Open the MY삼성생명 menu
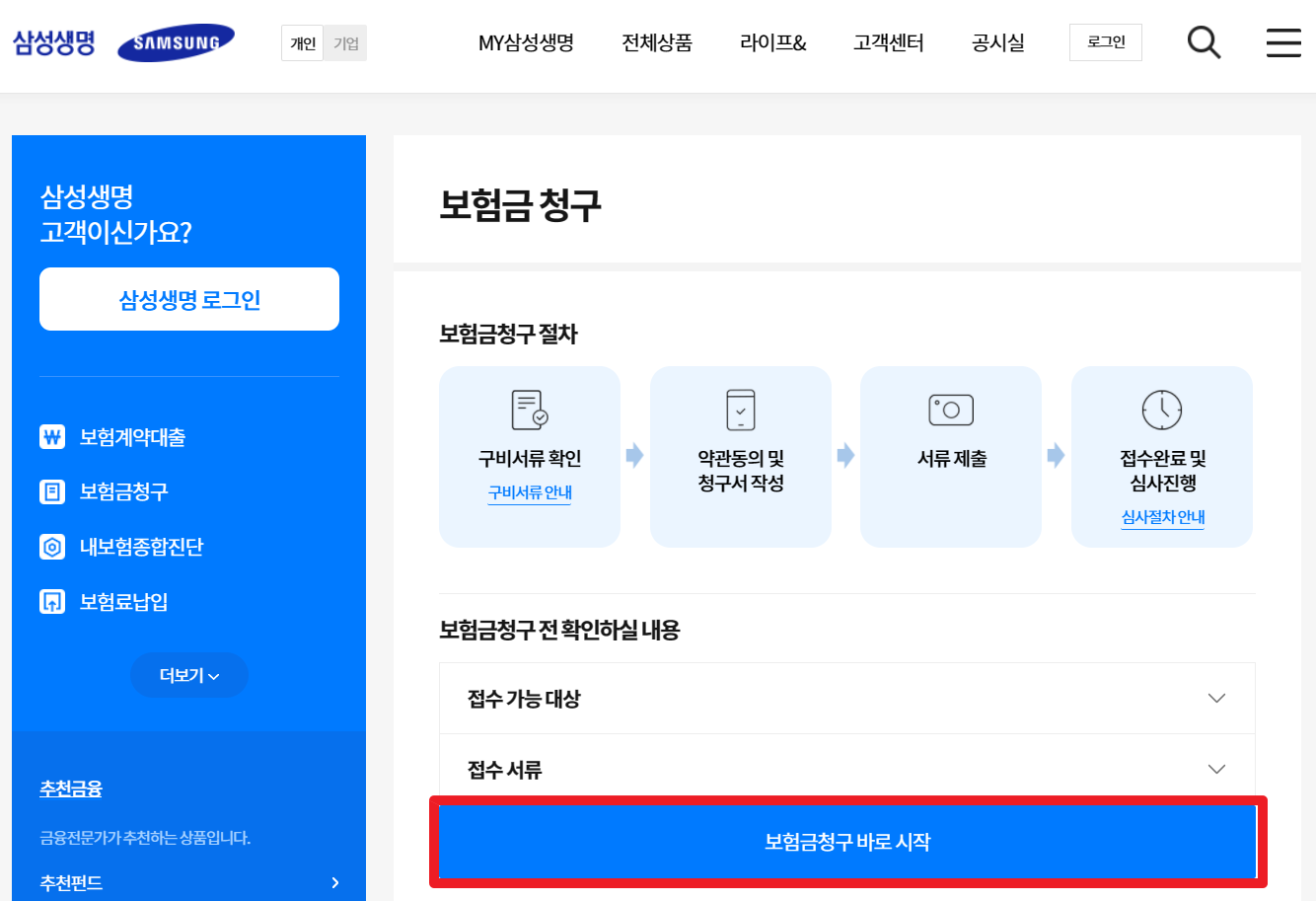The width and height of the screenshot is (1316, 901). (526, 42)
